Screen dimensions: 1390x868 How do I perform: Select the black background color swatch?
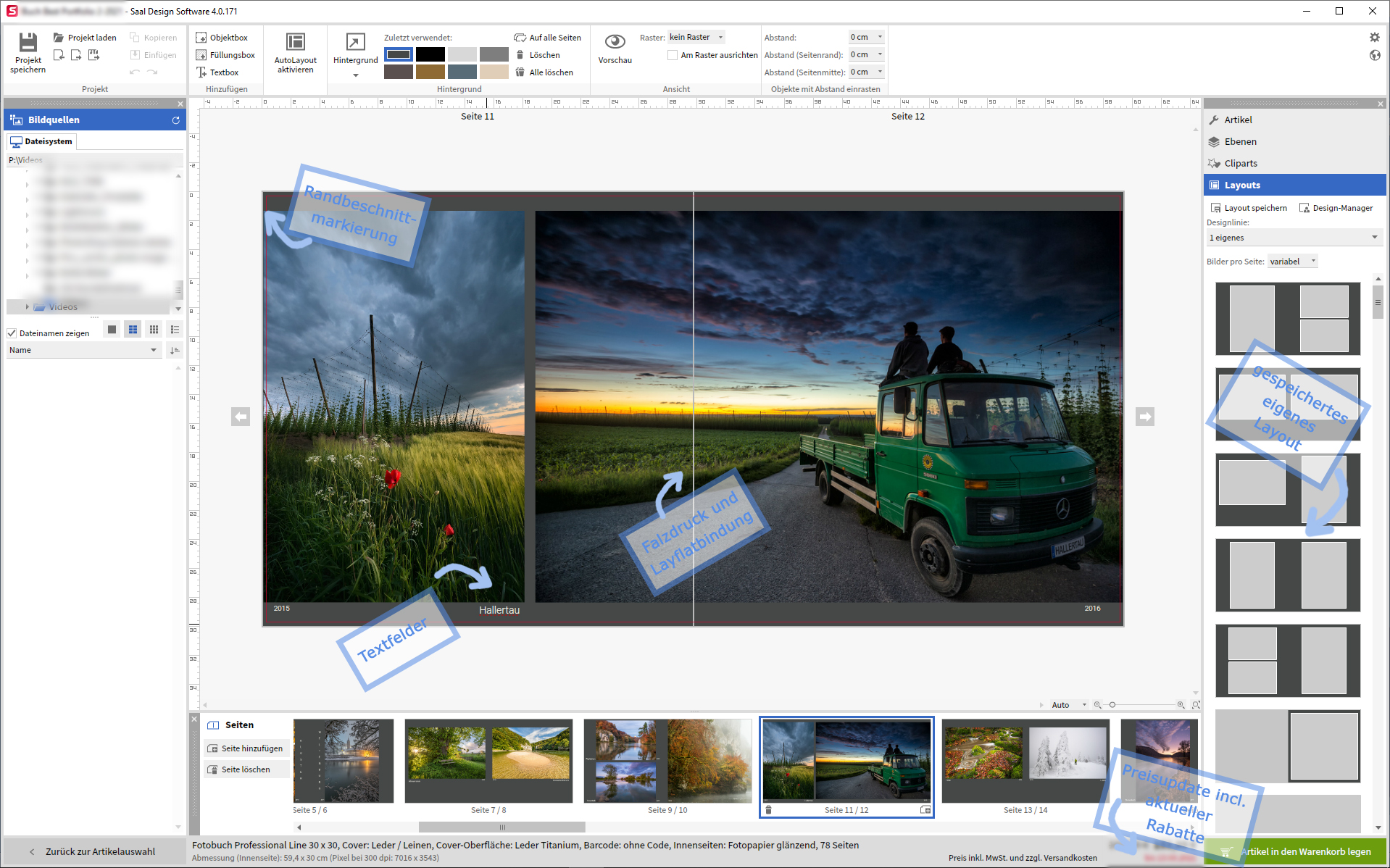coord(430,54)
